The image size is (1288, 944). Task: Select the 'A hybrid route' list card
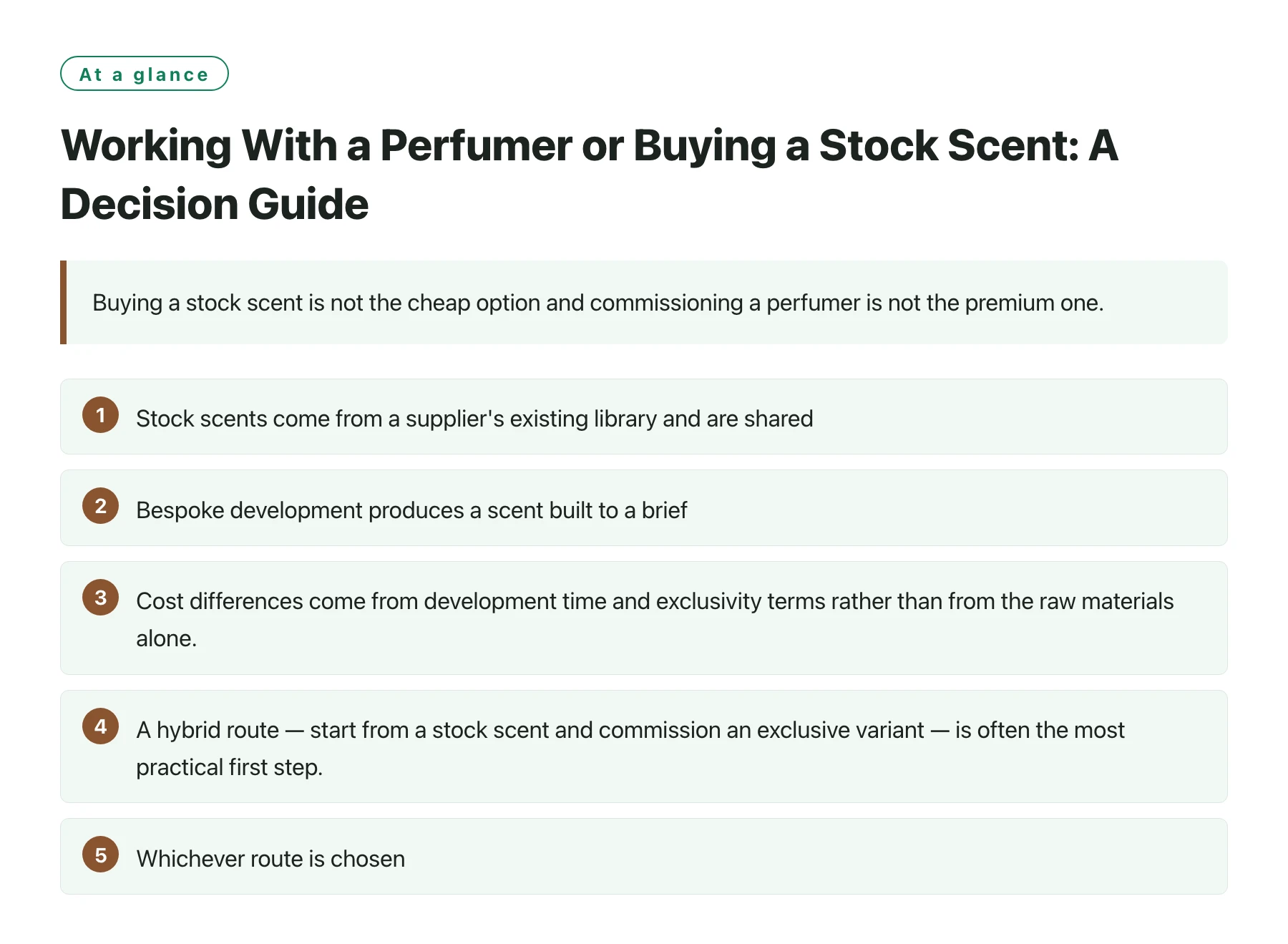pyautogui.click(x=644, y=746)
